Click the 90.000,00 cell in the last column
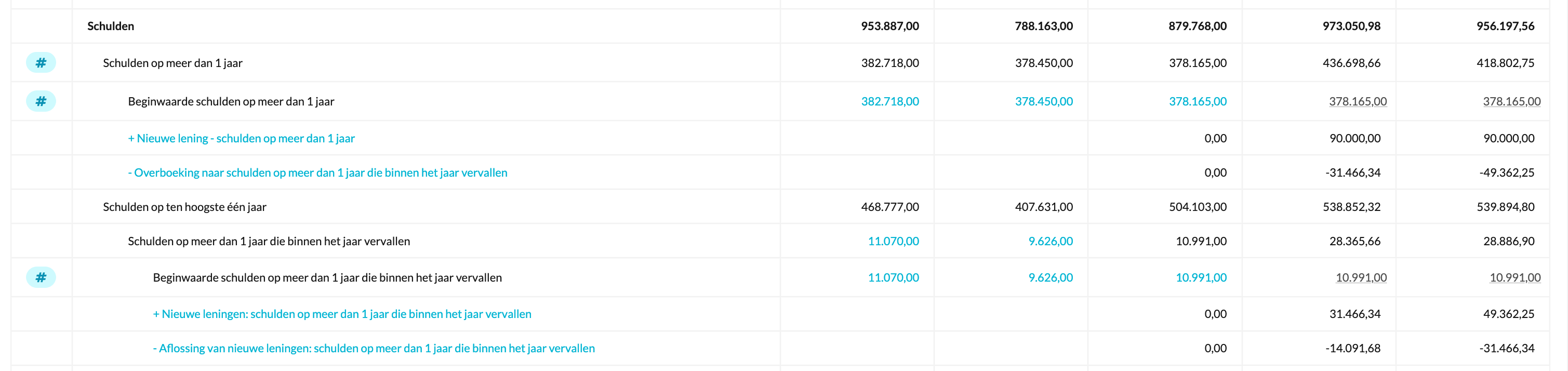The height and width of the screenshot is (371, 1568). click(1508, 138)
